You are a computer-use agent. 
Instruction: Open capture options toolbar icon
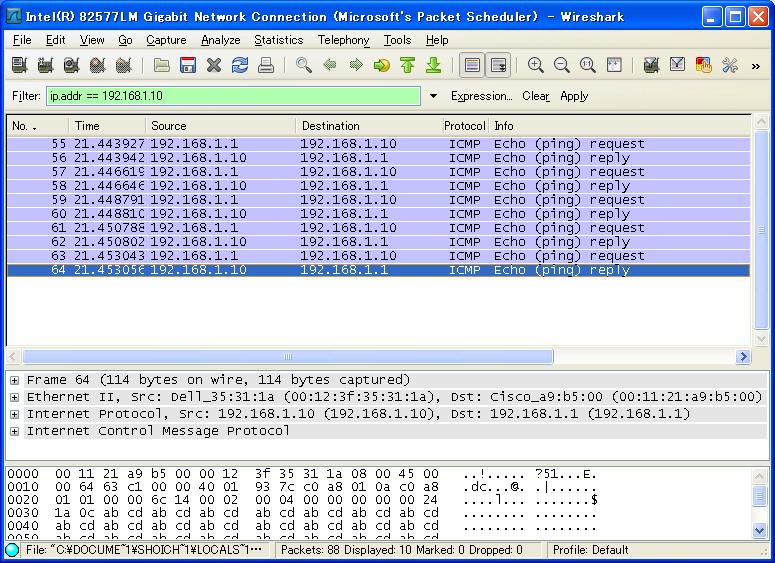point(45,65)
